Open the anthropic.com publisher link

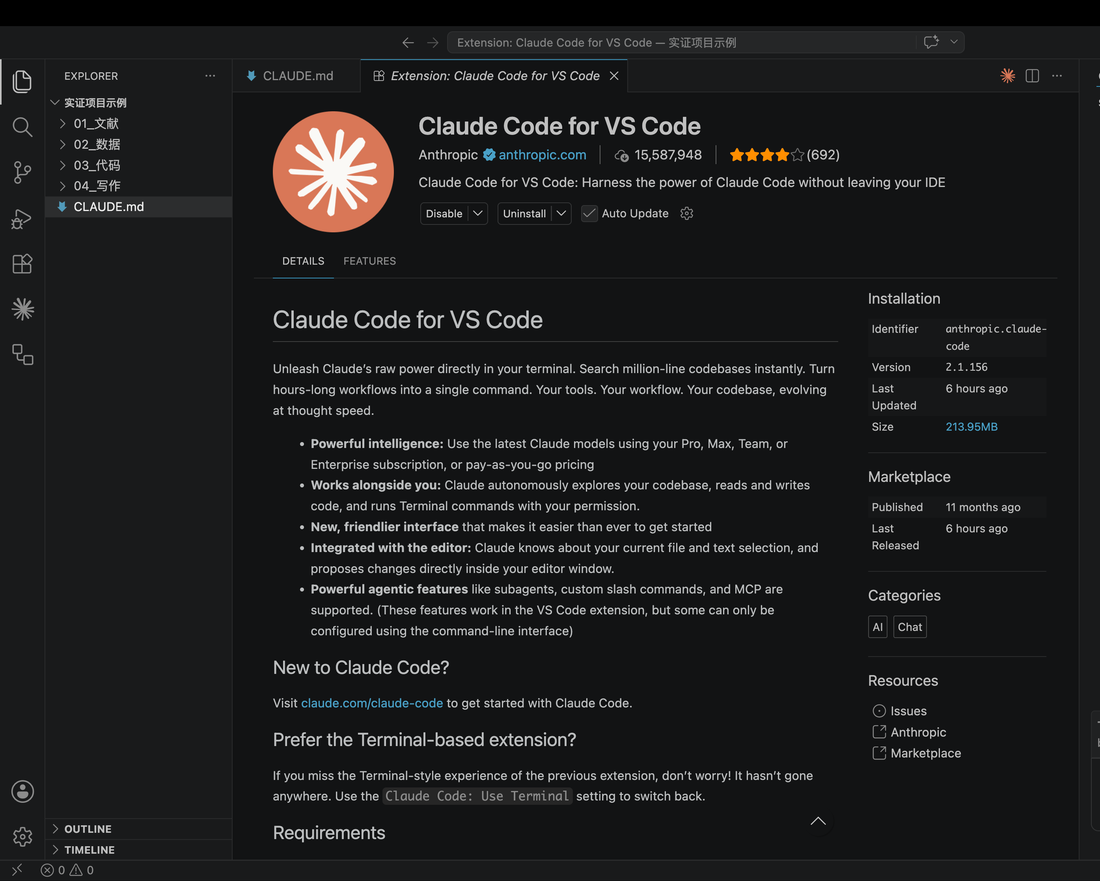click(x=542, y=154)
